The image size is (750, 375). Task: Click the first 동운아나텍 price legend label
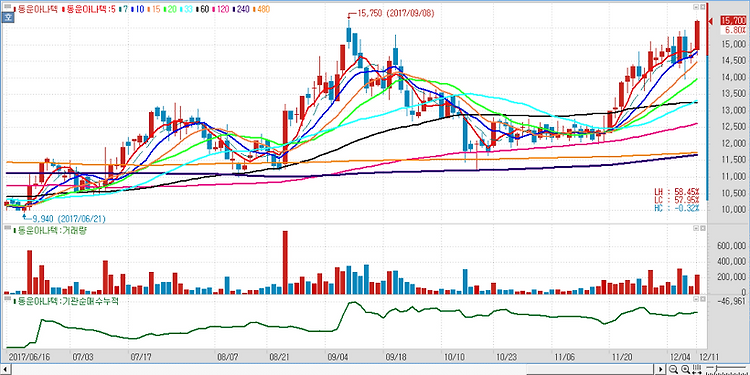37,9
